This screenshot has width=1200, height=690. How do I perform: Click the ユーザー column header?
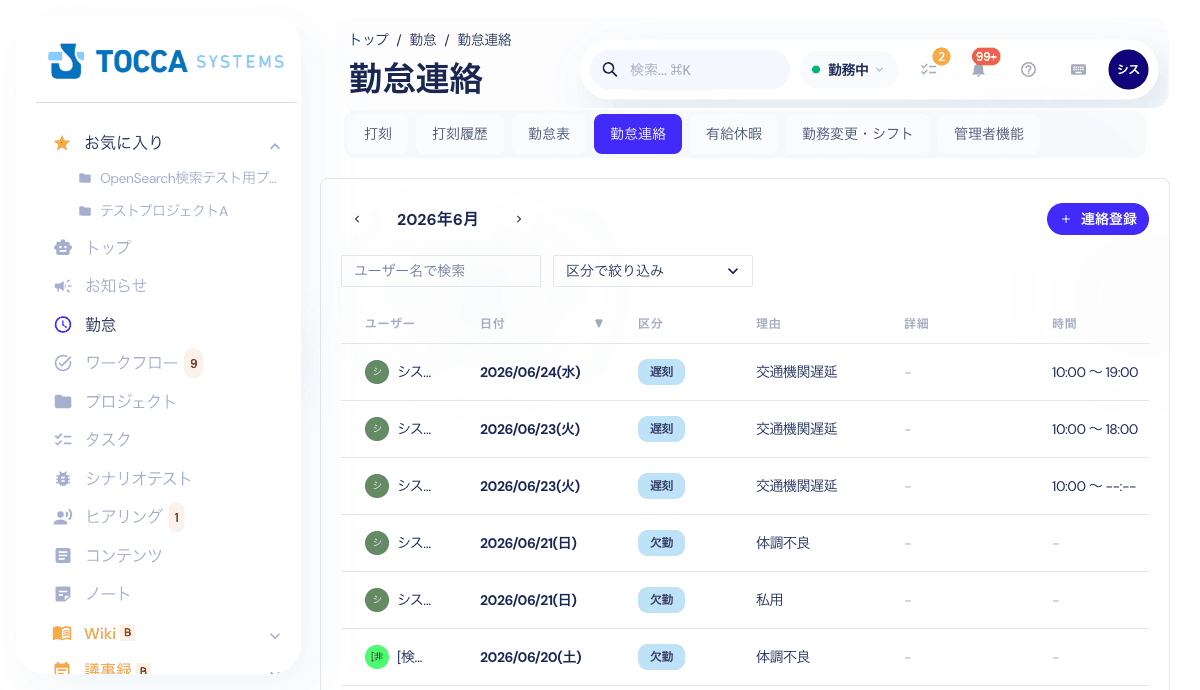tap(390, 324)
